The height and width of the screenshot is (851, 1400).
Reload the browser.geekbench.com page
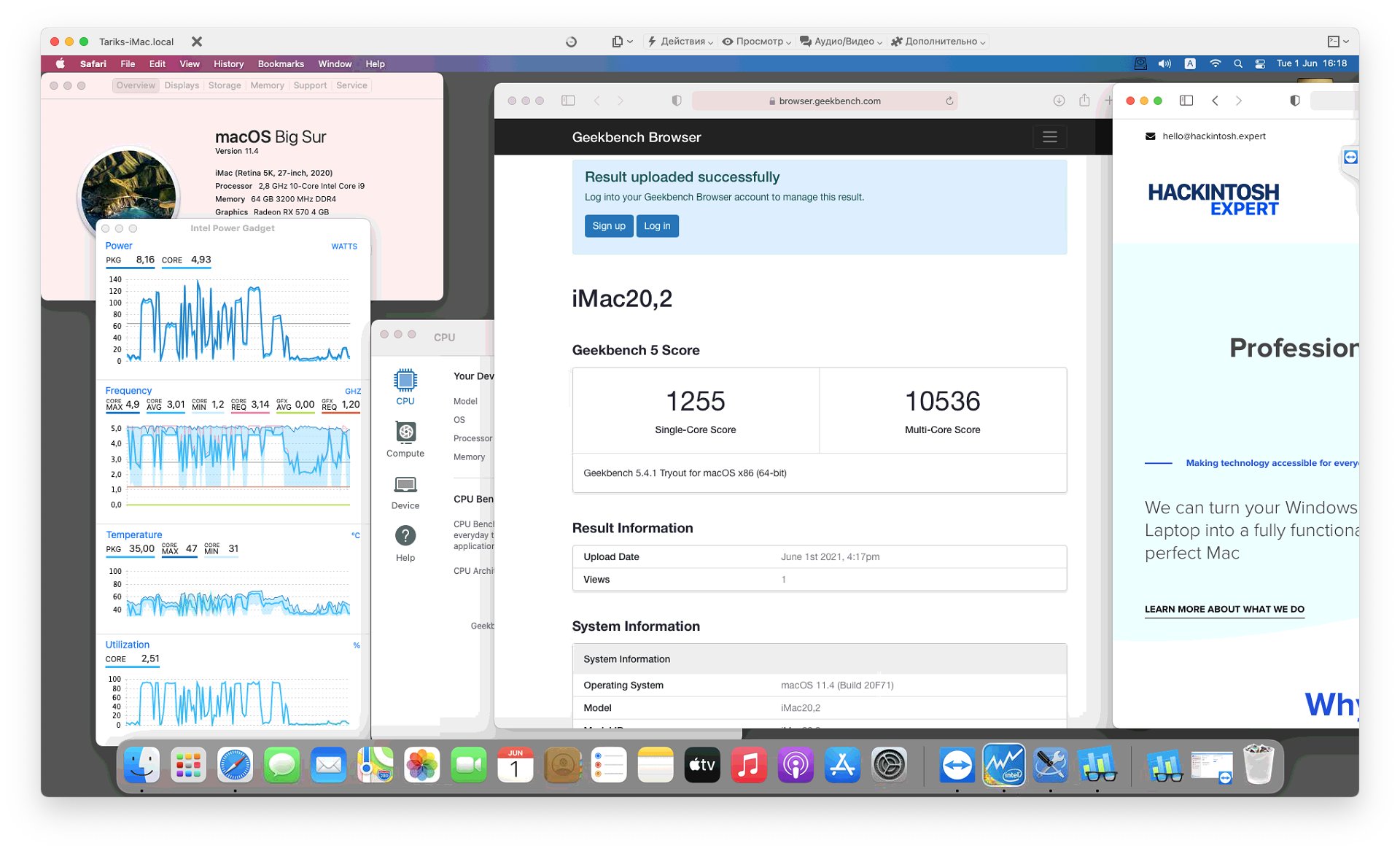pos(949,101)
